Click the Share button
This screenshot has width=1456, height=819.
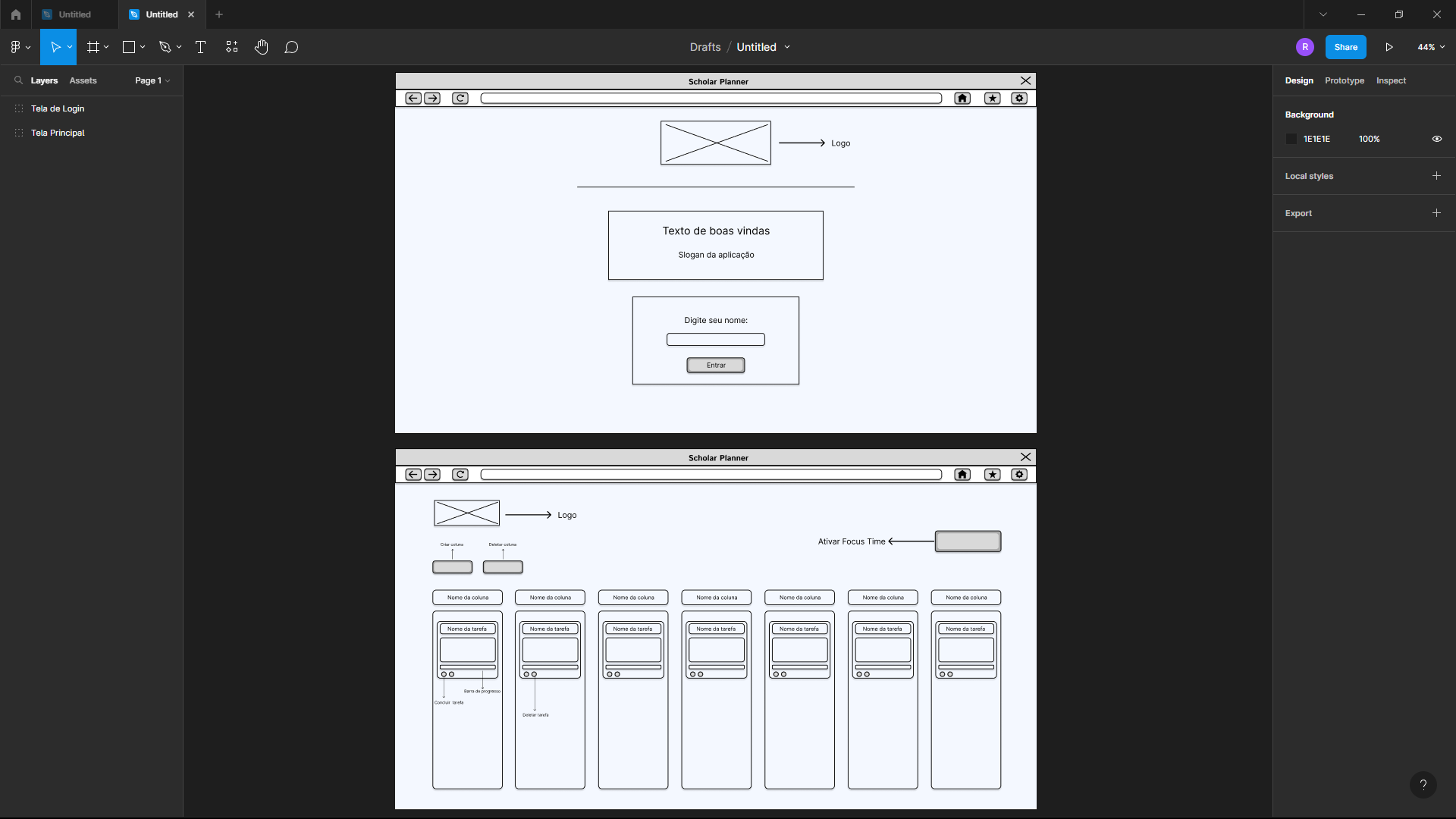pyautogui.click(x=1346, y=47)
